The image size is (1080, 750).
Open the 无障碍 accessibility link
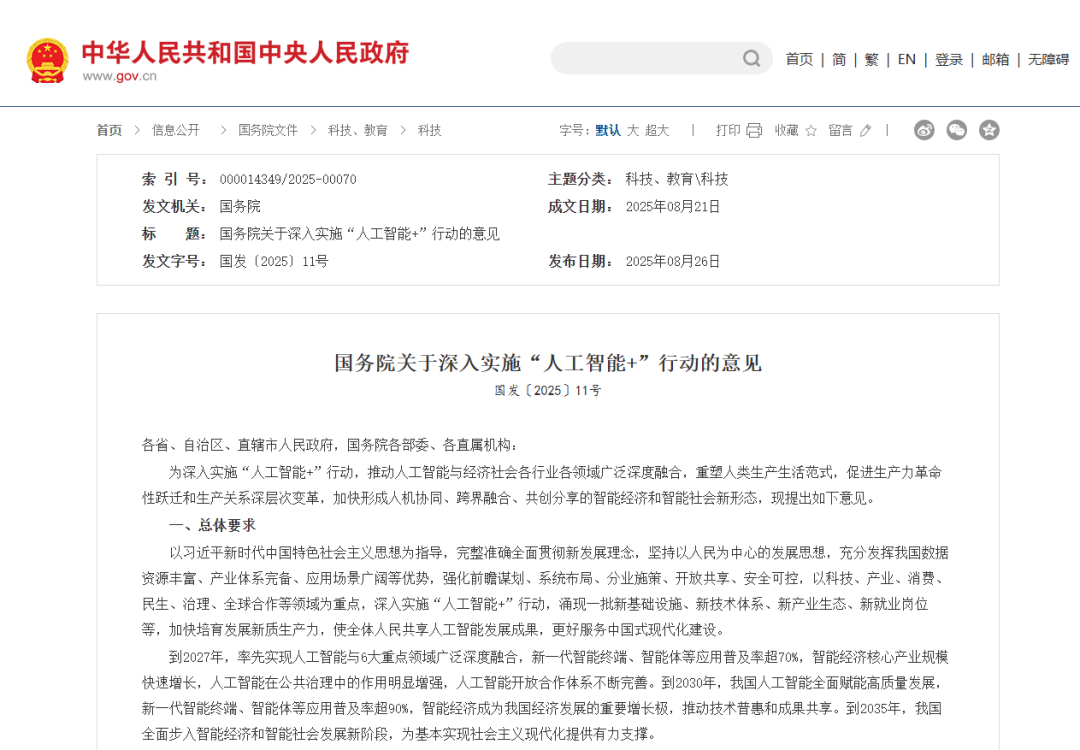pos(1048,60)
